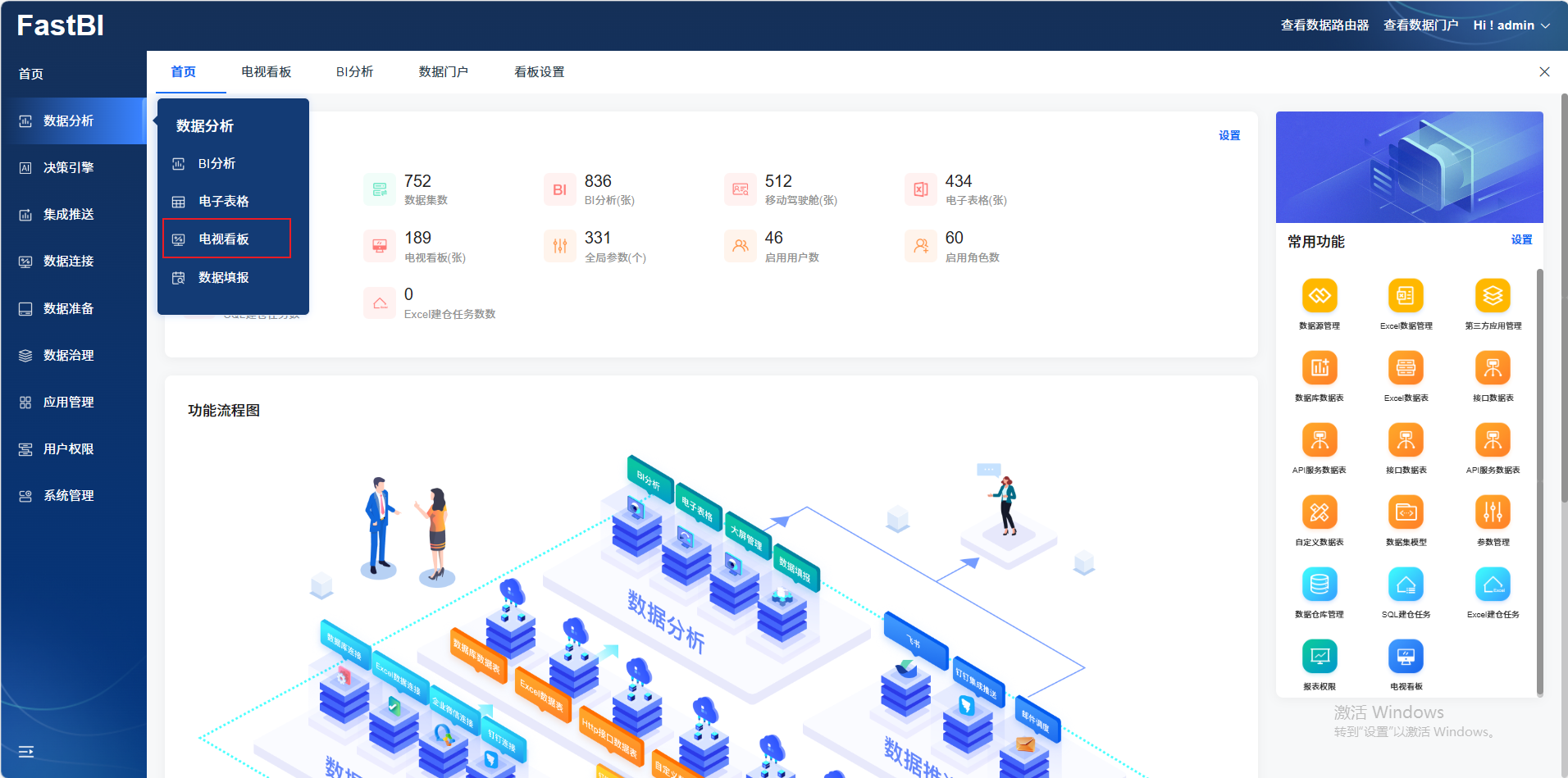Click the 数据集模型 shortcut icon

coord(1406,512)
